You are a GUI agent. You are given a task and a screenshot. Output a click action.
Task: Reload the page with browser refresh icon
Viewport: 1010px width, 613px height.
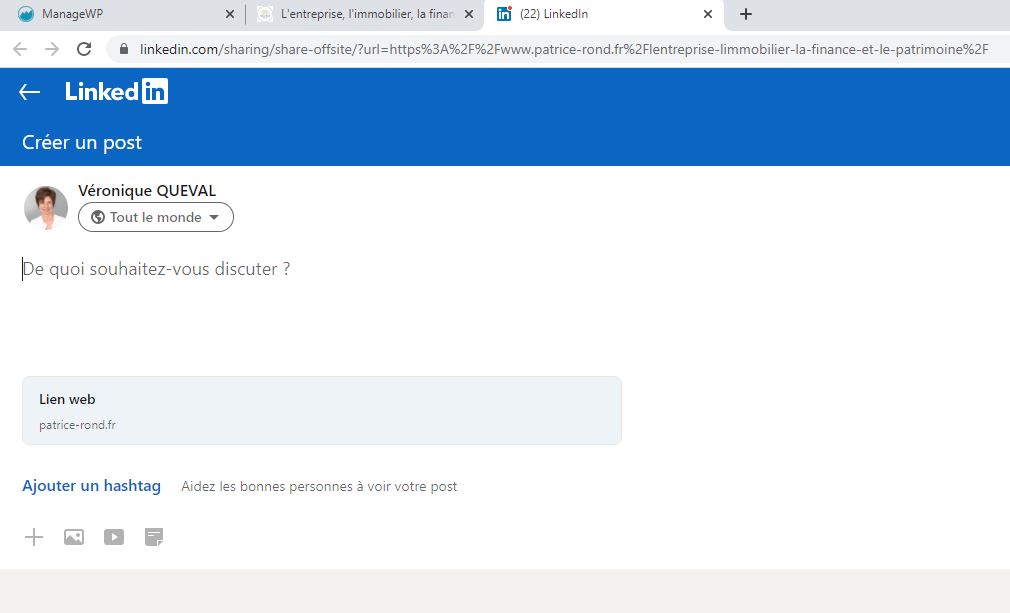84,49
